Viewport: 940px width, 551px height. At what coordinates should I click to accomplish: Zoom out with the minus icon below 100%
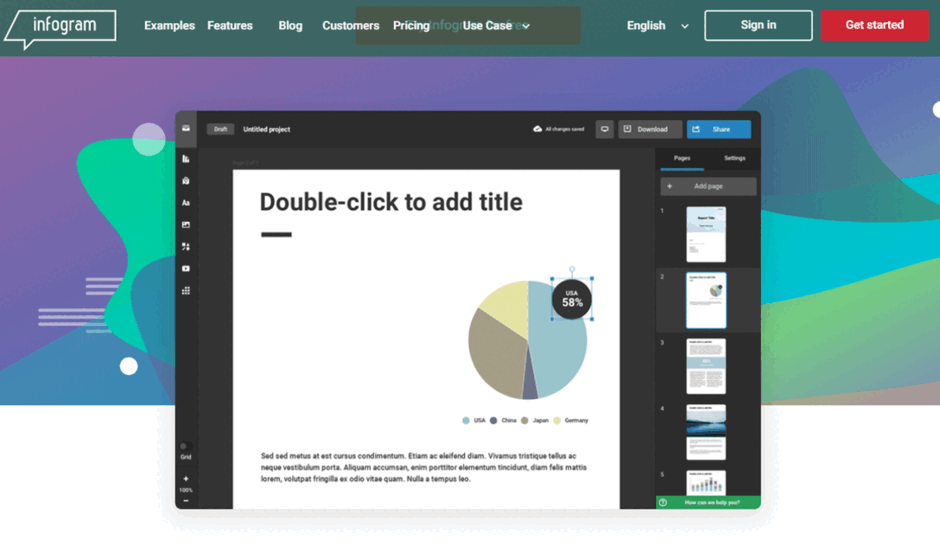point(186,501)
